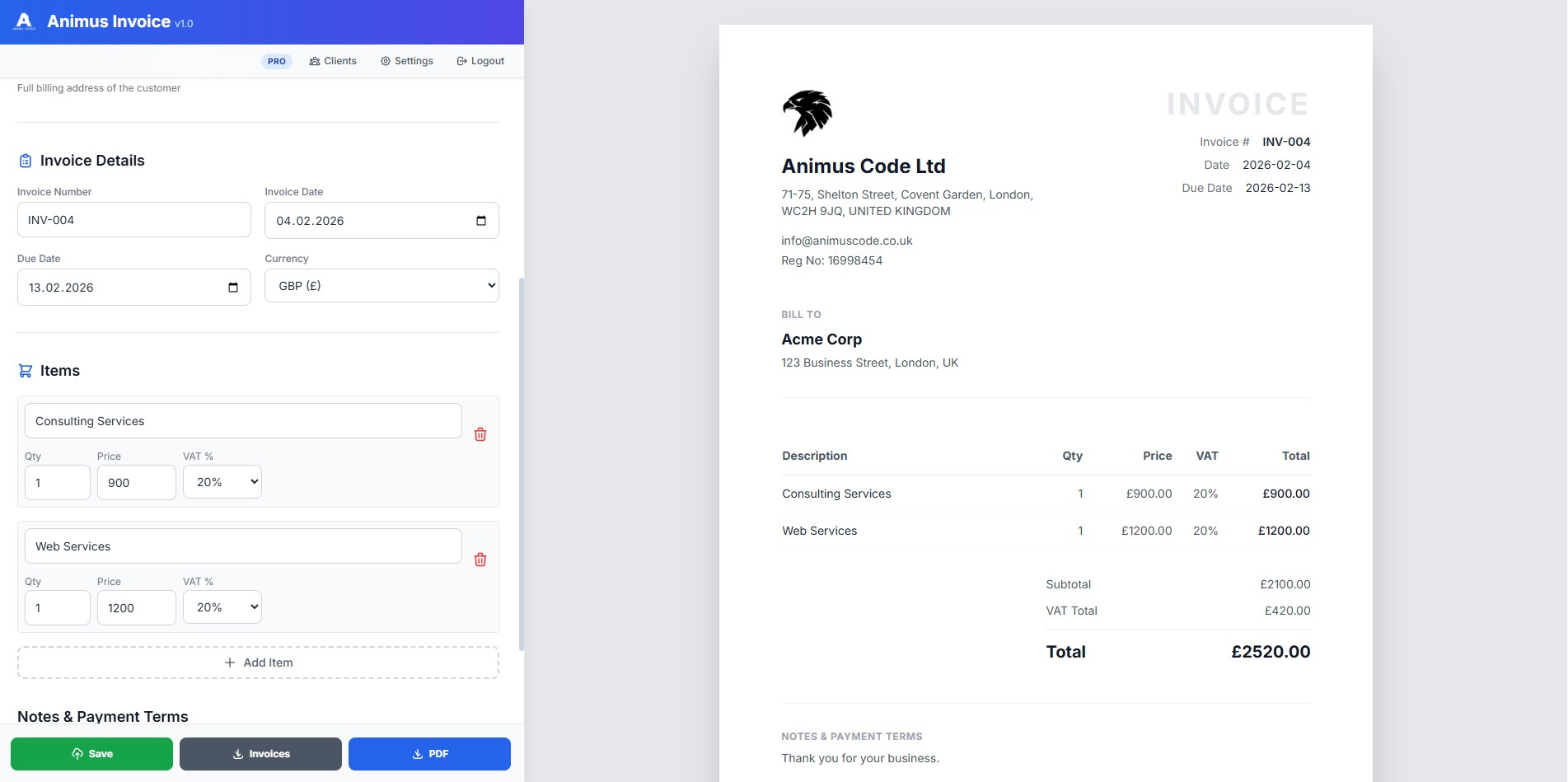Image resolution: width=1568 pixels, height=782 pixels.
Task: Delete the Web Services item via trash icon
Action: point(480,559)
